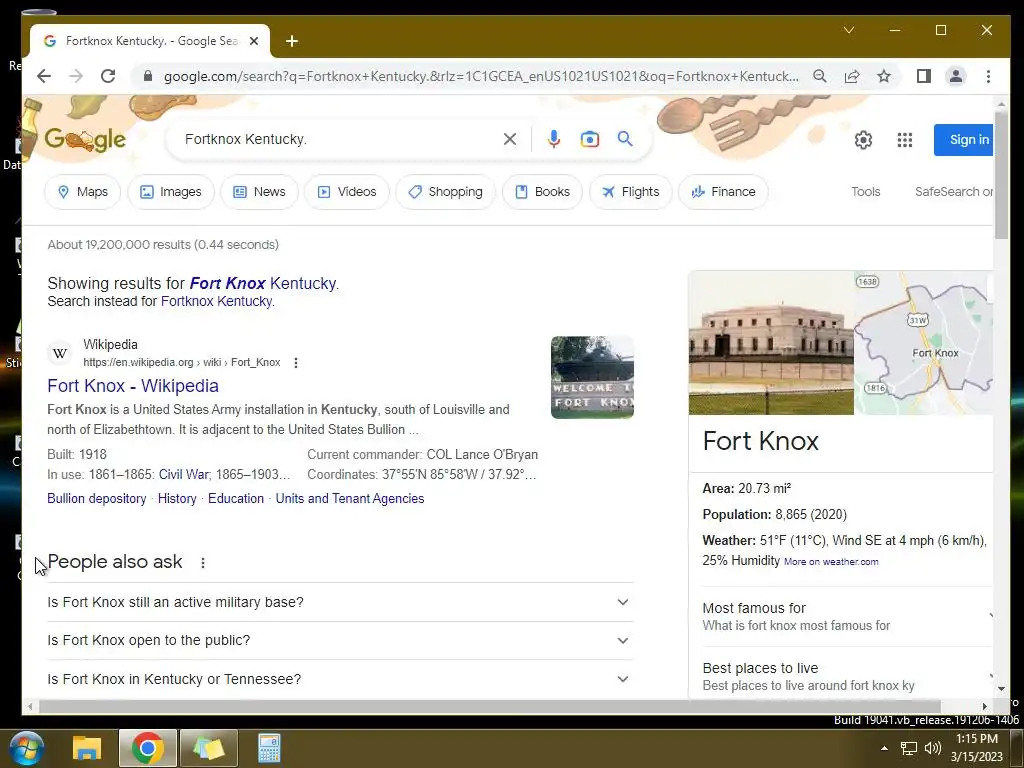Image resolution: width=1024 pixels, height=768 pixels.
Task: Switch to News results
Action: [259, 192]
